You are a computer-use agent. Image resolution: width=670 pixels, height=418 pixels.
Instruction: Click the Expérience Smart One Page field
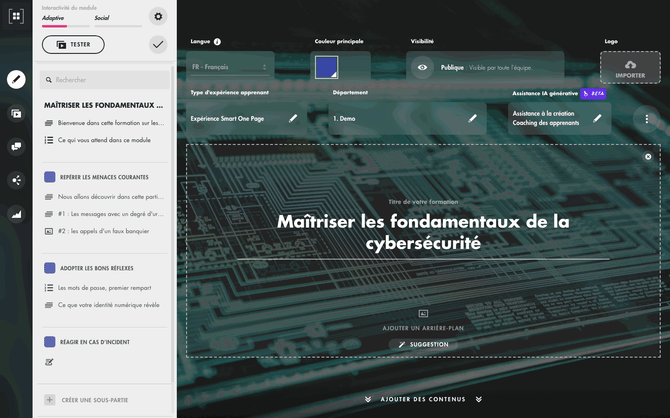[246, 118]
